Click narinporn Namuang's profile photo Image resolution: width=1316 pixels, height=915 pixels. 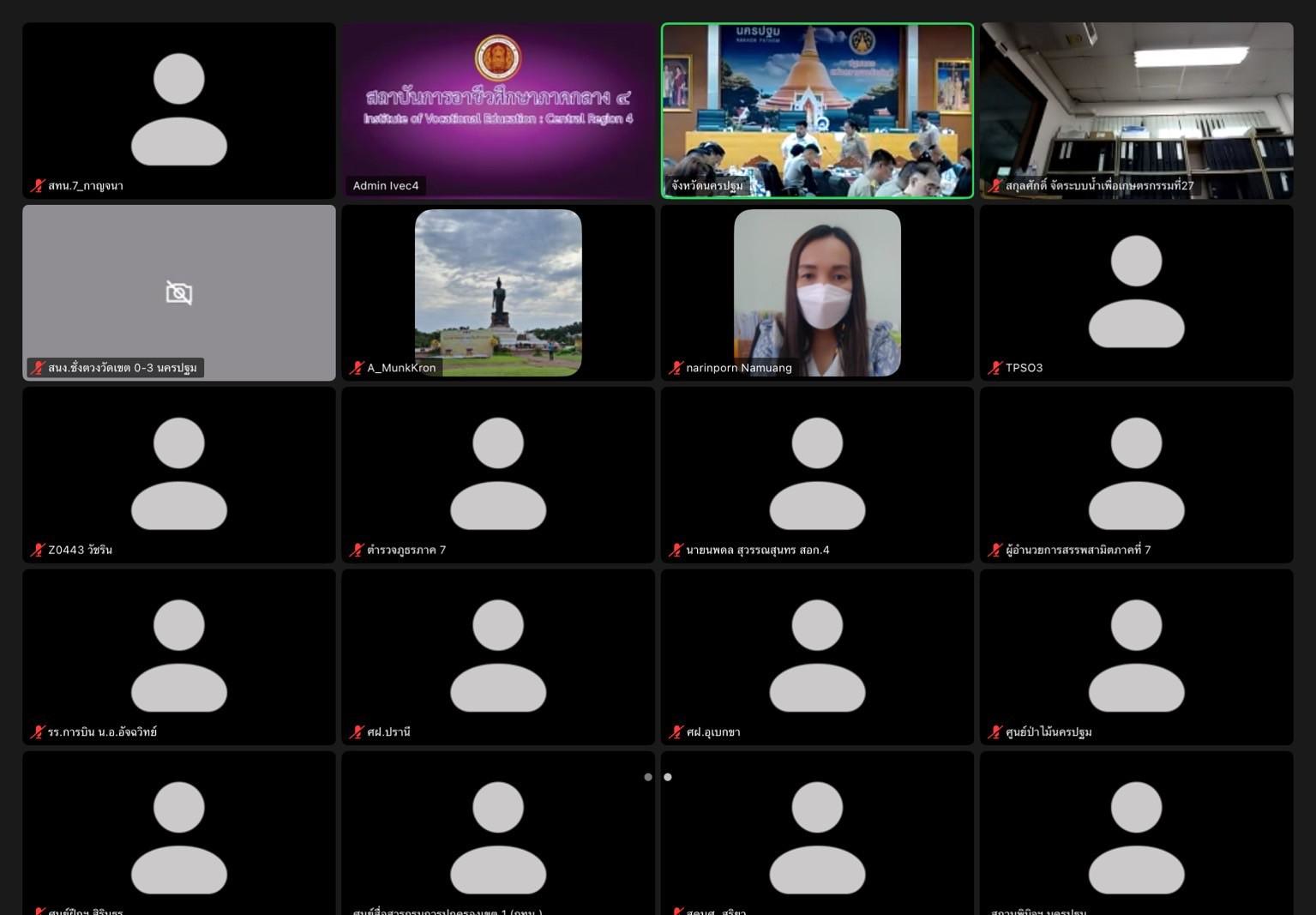tap(817, 292)
